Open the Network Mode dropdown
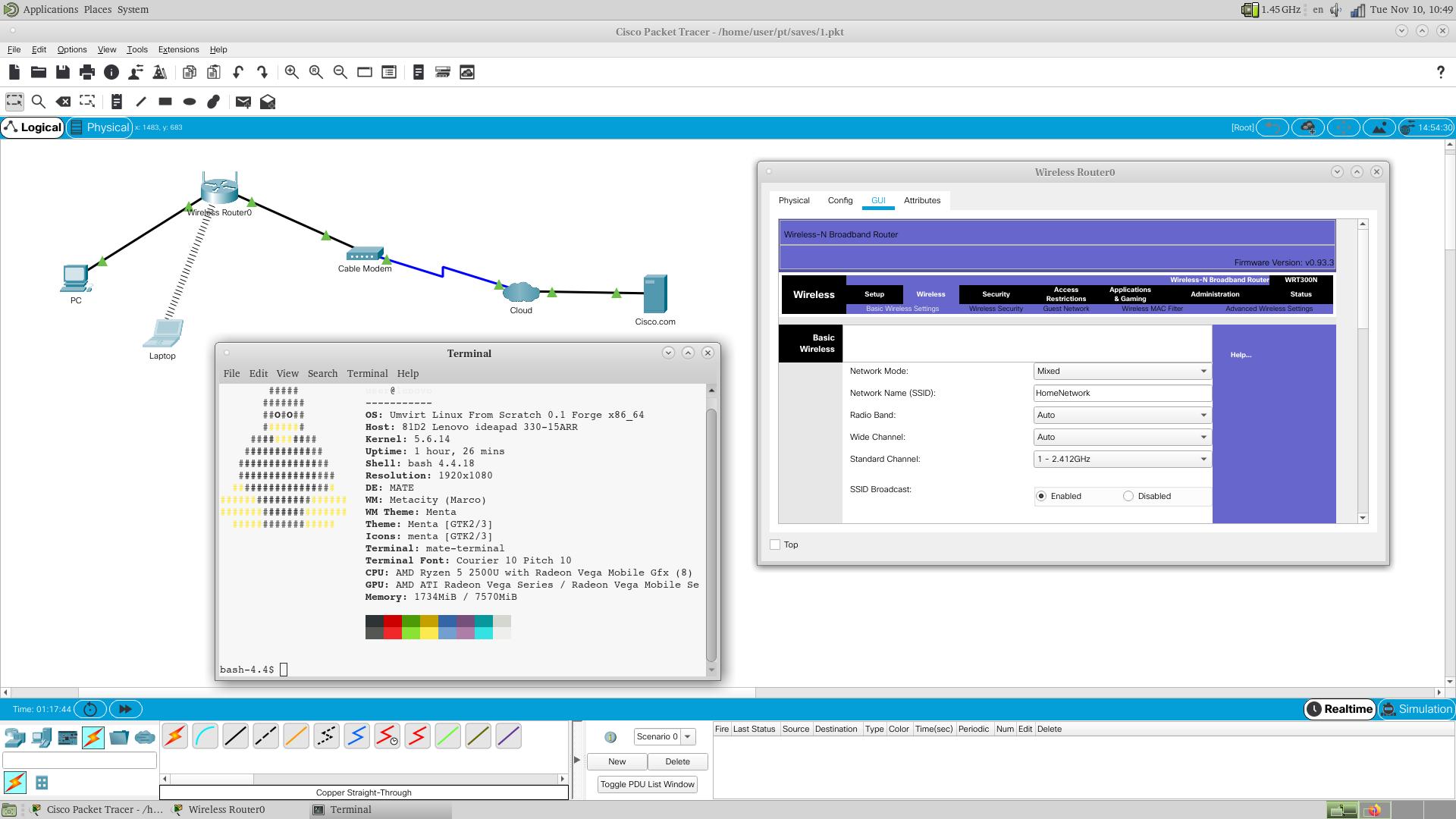The image size is (1456, 819). pyautogui.click(x=1122, y=371)
